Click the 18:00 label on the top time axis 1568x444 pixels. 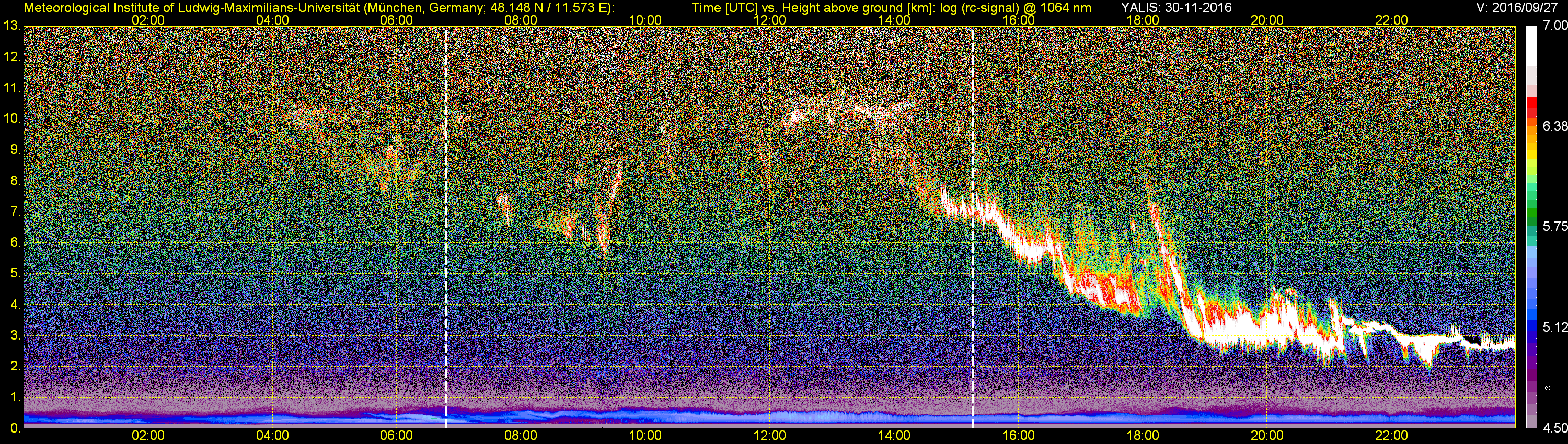pyautogui.click(x=1143, y=20)
